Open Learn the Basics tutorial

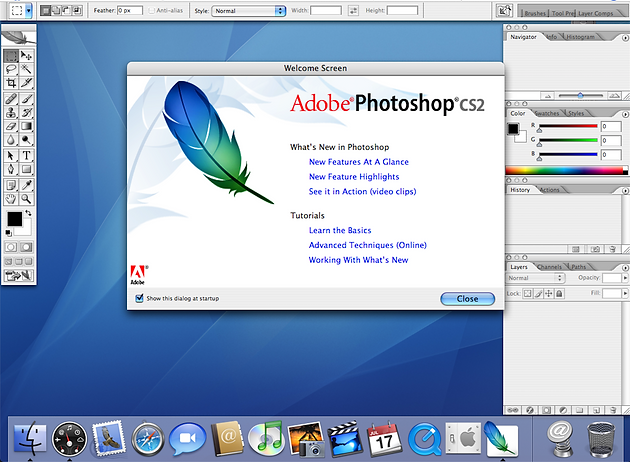click(340, 230)
